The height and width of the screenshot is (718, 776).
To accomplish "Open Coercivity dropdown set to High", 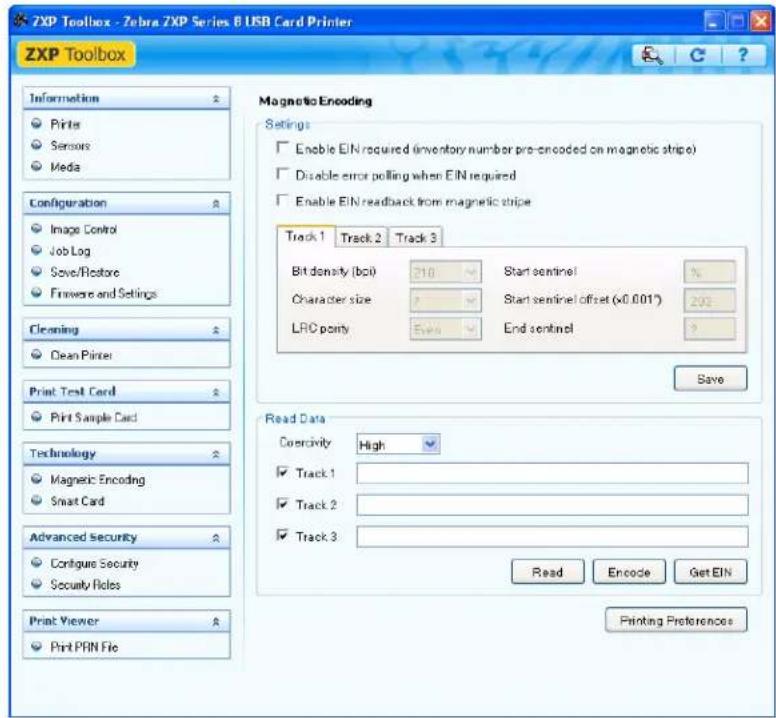I will click(x=398, y=445).
